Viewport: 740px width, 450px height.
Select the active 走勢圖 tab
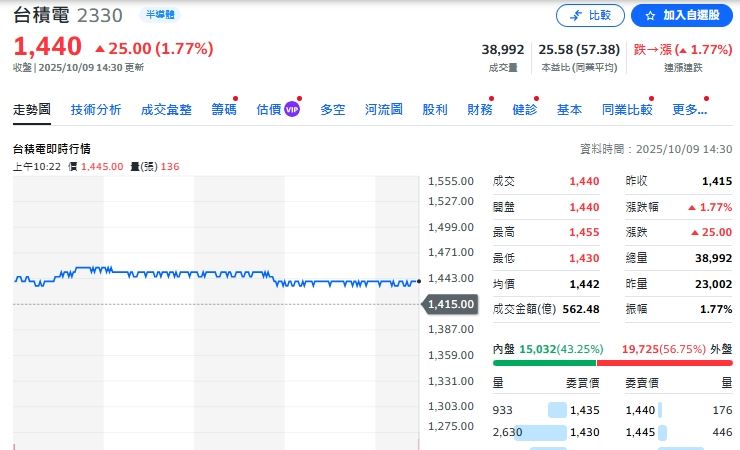33,110
